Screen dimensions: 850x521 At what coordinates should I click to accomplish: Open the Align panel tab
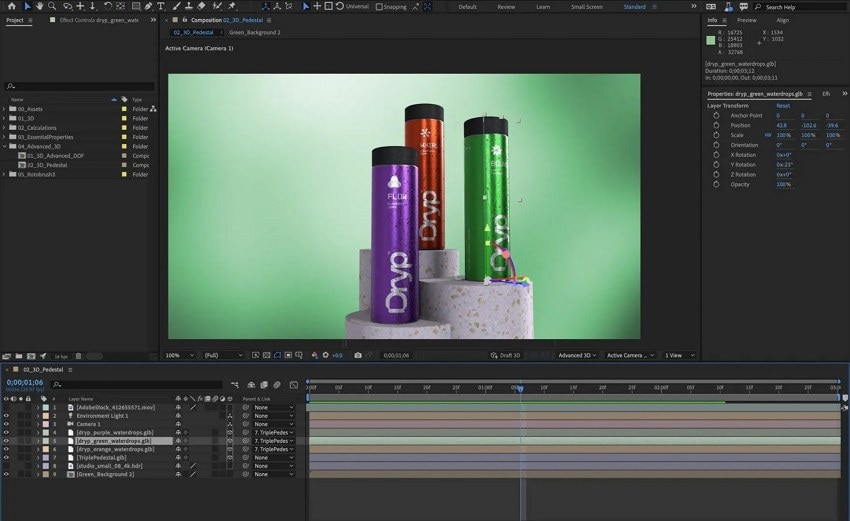782,20
